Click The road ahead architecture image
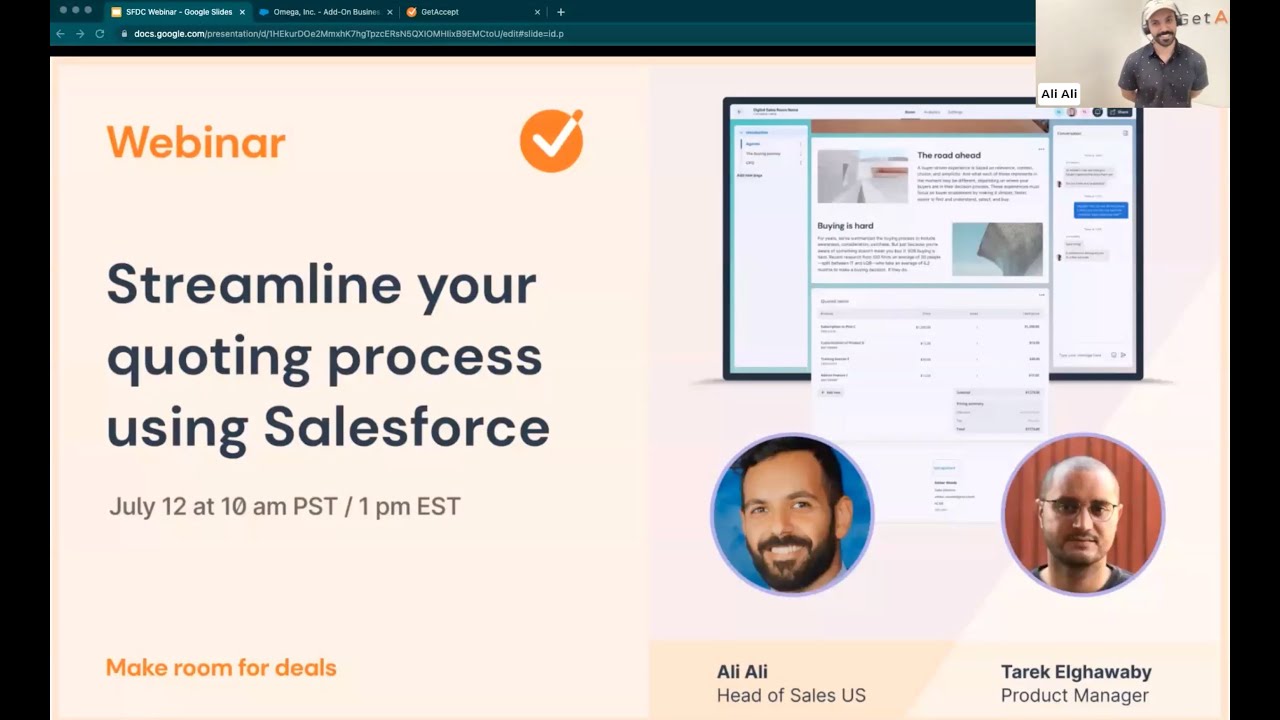 coord(863,176)
